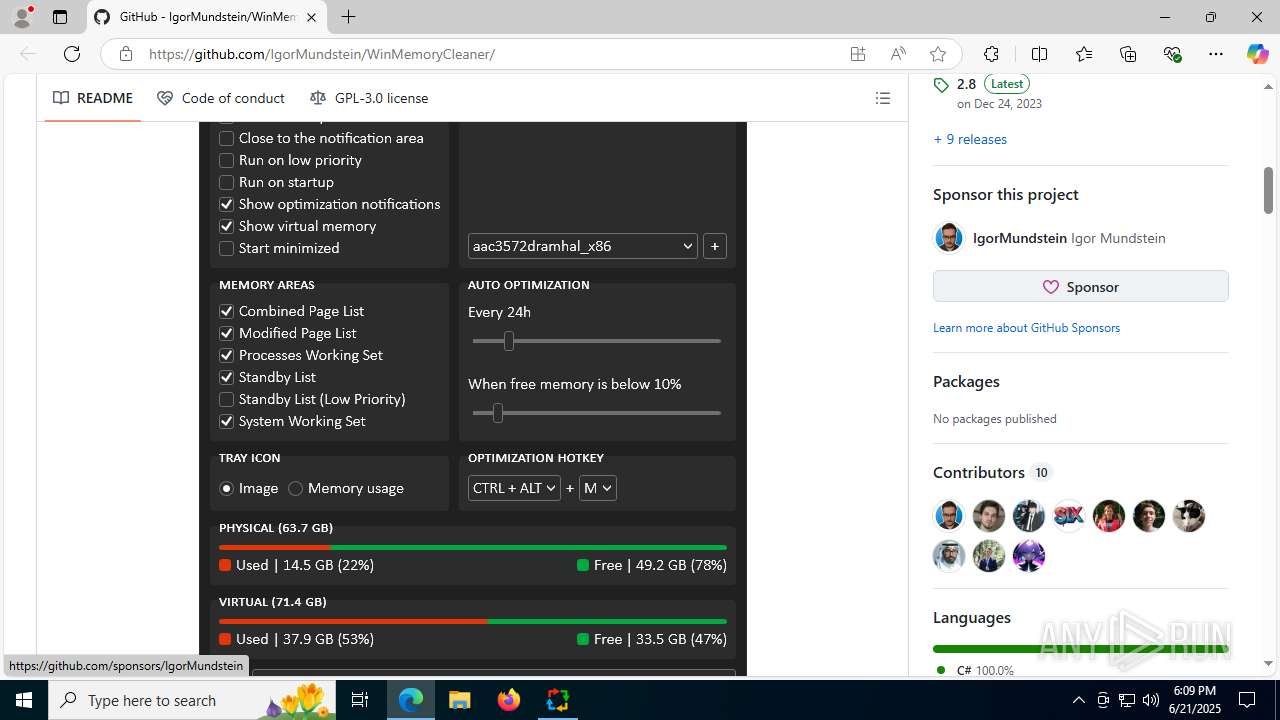Image resolution: width=1280 pixels, height=720 pixels.
Task: Open aac3572dramhal_x86 process dropdown
Action: click(583, 246)
